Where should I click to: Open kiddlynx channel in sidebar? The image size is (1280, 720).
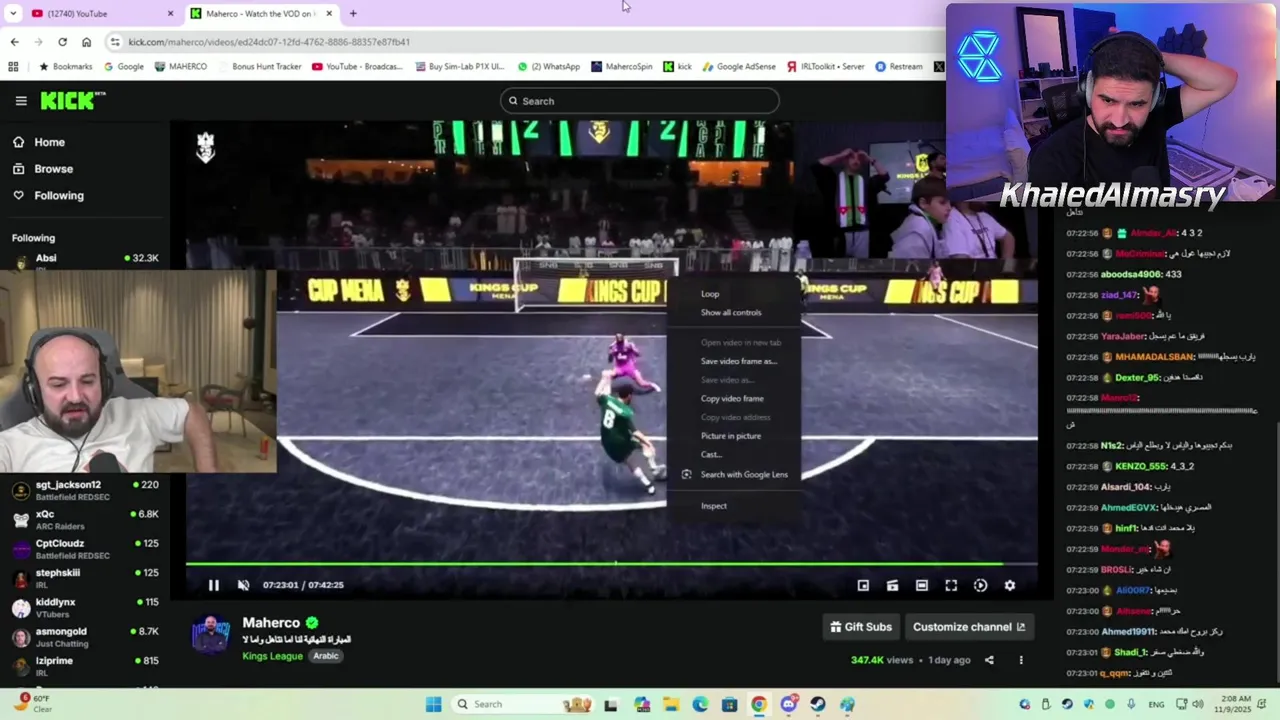[x=85, y=608]
